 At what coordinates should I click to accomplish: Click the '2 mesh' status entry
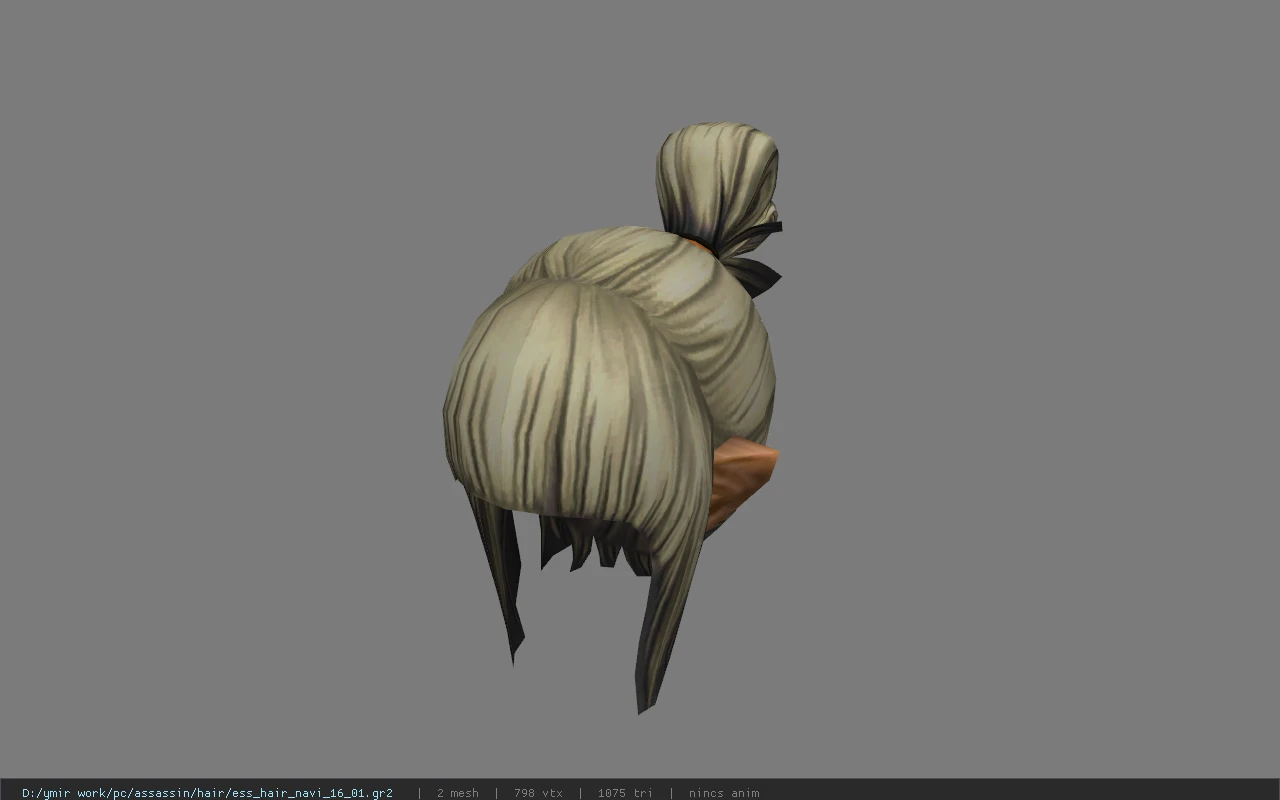pos(457,793)
